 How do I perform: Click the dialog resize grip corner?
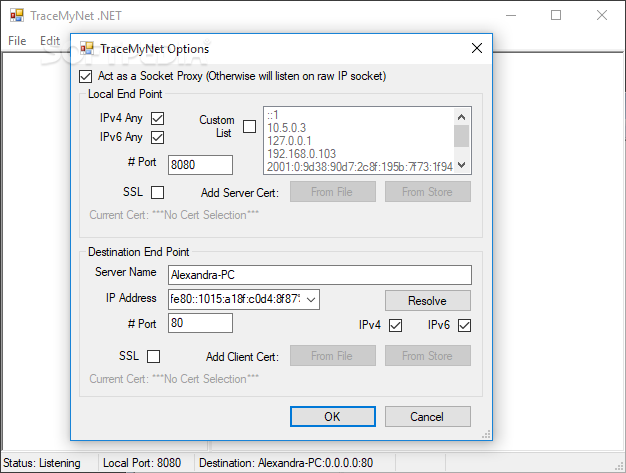[x=486, y=435]
